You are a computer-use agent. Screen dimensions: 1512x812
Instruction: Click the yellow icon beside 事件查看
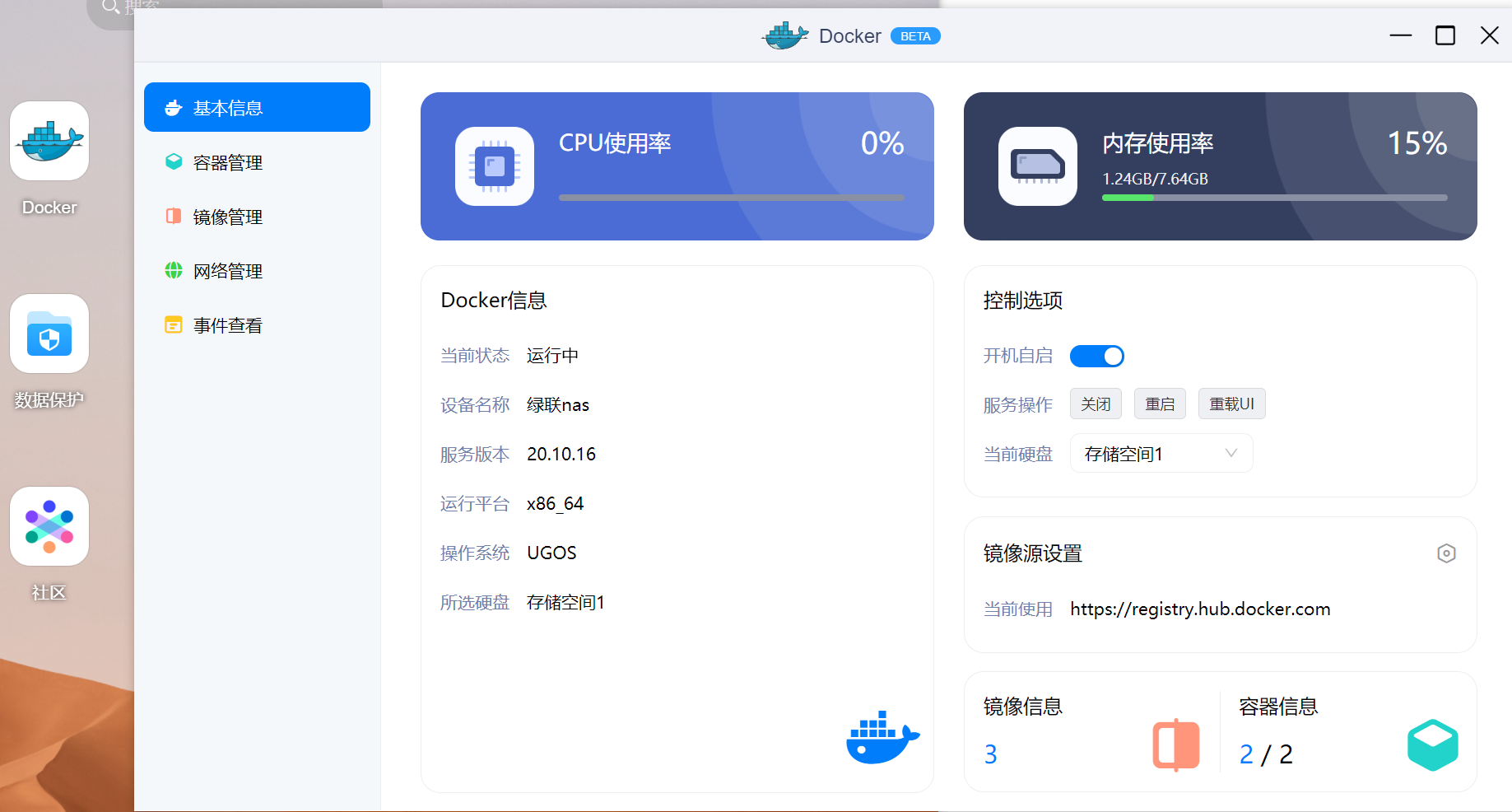click(174, 324)
